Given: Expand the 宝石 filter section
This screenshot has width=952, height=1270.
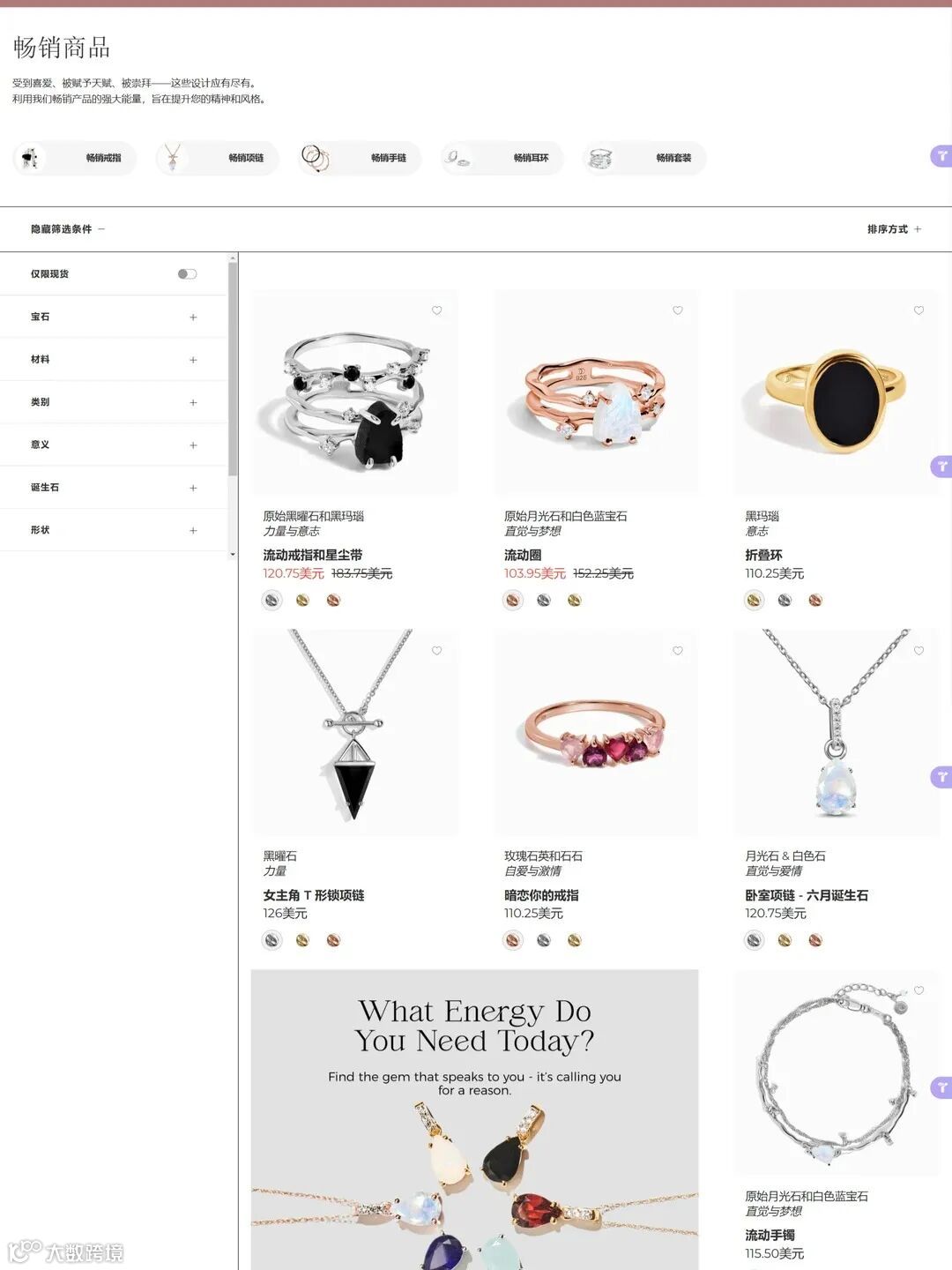Looking at the screenshot, I should 114,317.
